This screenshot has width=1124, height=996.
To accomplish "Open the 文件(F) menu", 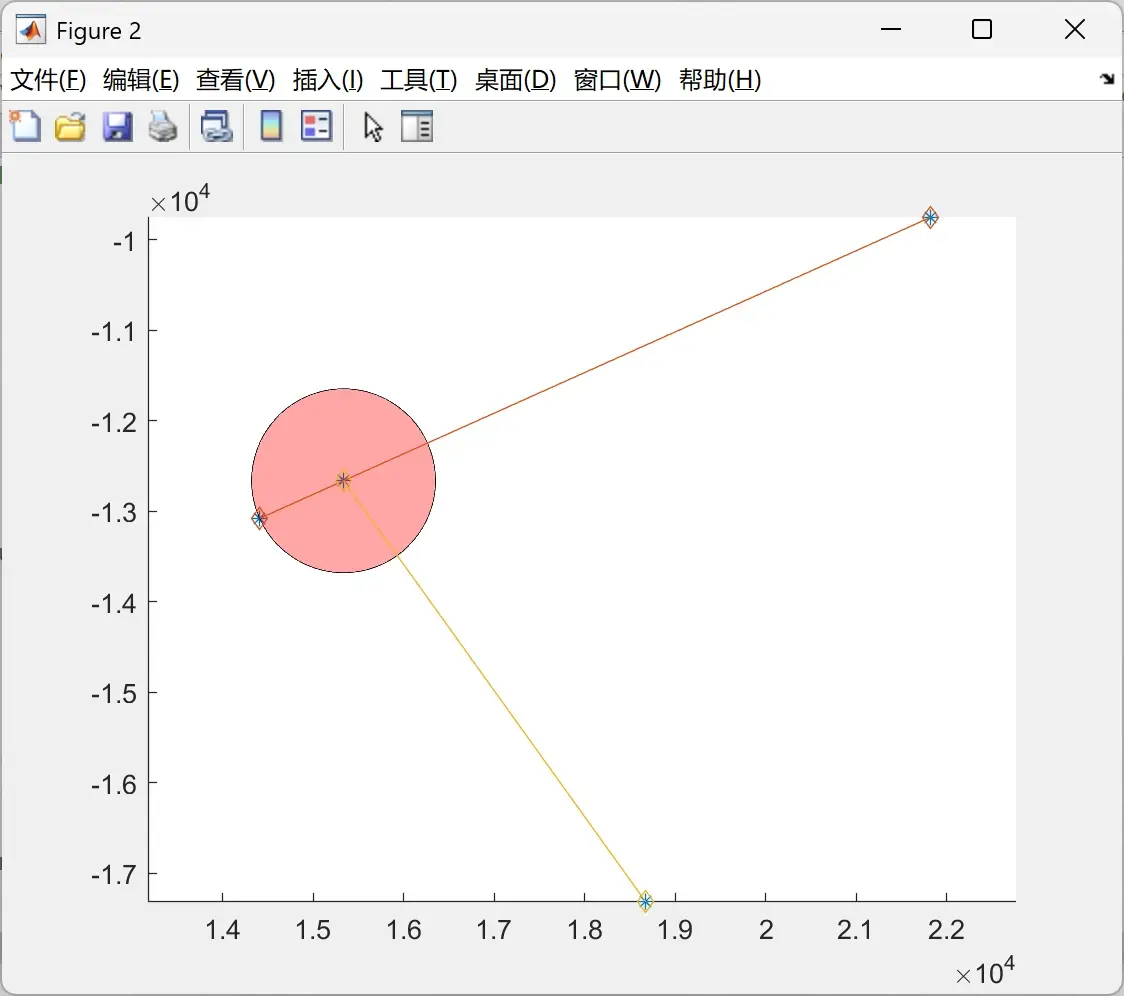I will 48,80.
